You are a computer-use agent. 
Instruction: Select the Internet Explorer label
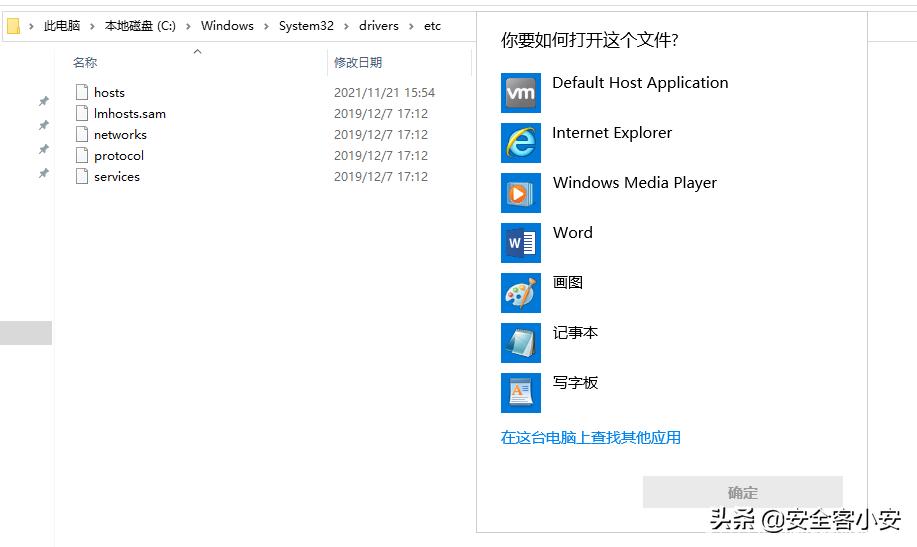point(612,133)
